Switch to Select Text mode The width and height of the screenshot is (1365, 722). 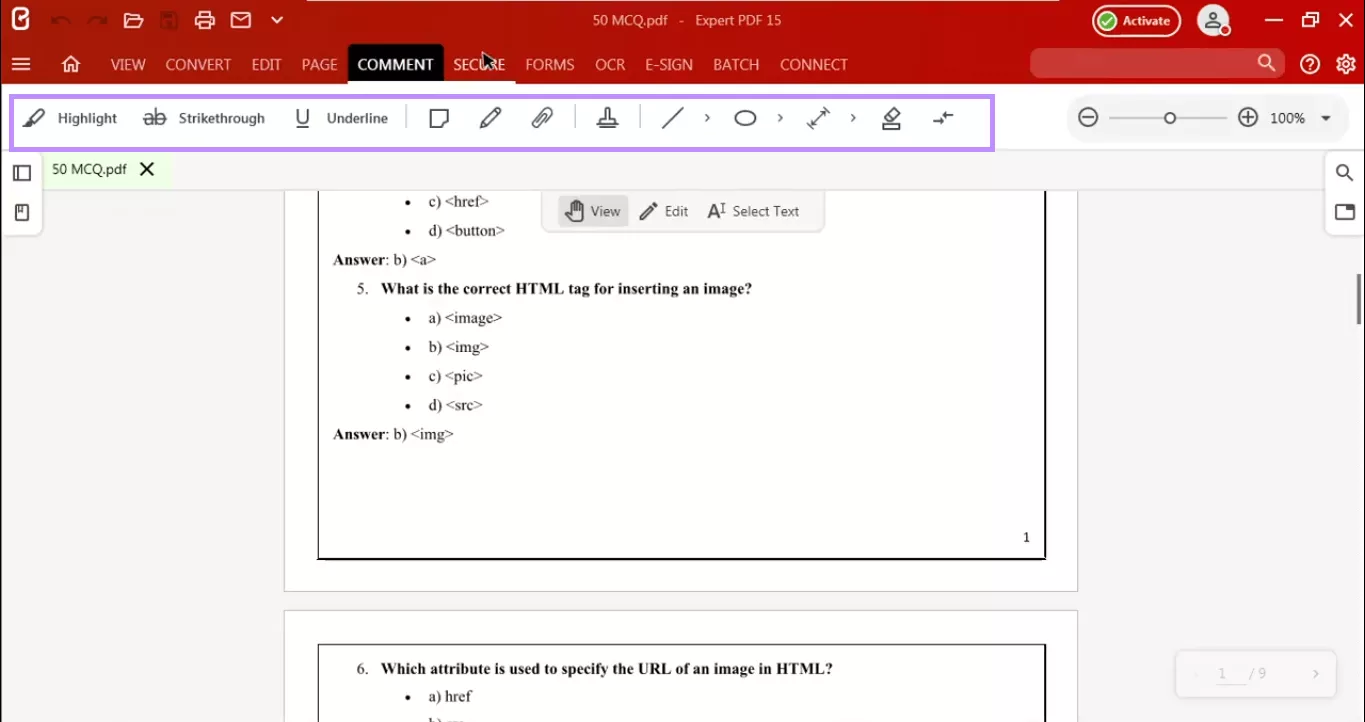[x=753, y=211]
